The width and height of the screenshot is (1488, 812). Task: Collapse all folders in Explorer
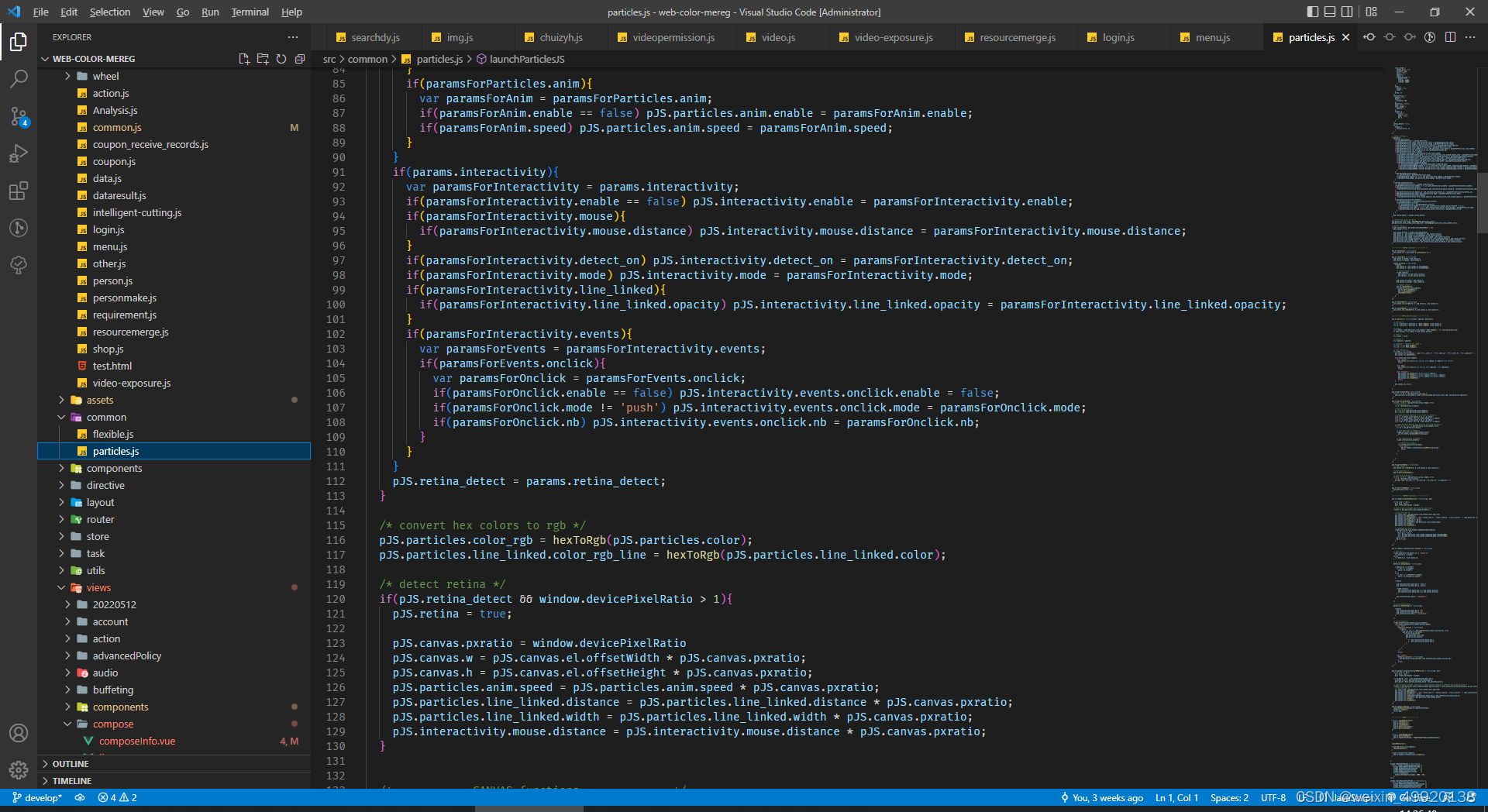pyautogui.click(x=300, y=59)
